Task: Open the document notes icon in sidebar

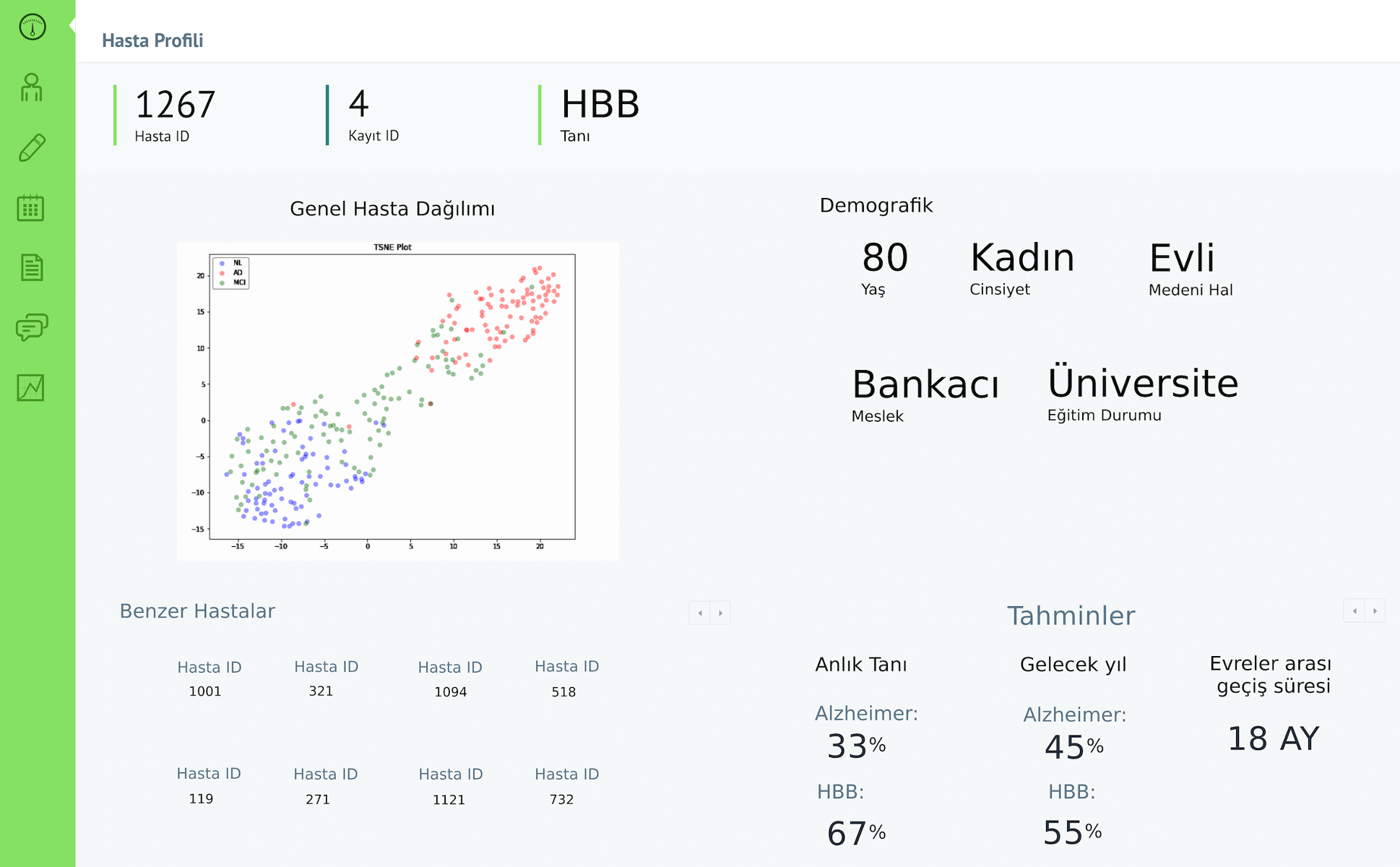Action: pos(31,267)
